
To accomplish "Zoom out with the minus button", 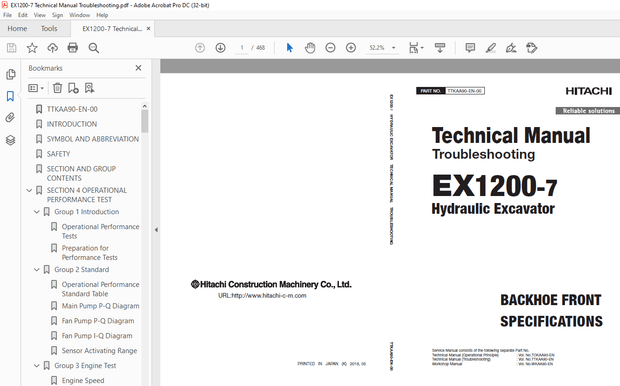I will 330,48.
